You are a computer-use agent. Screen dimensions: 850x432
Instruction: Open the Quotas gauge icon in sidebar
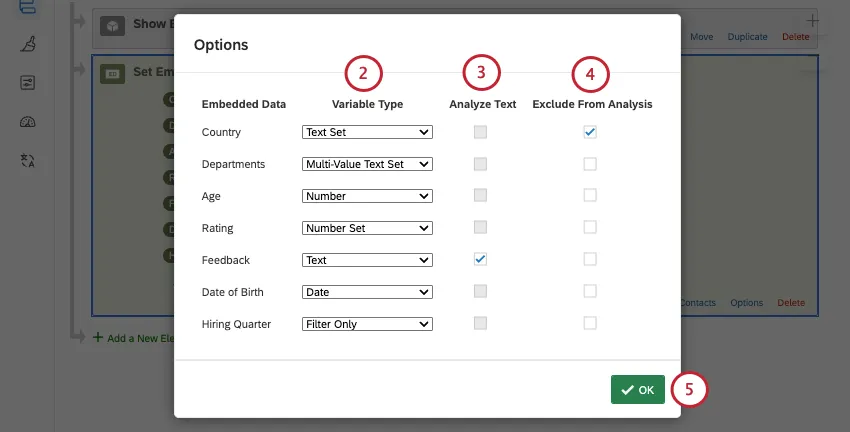[x=28, y=122]
